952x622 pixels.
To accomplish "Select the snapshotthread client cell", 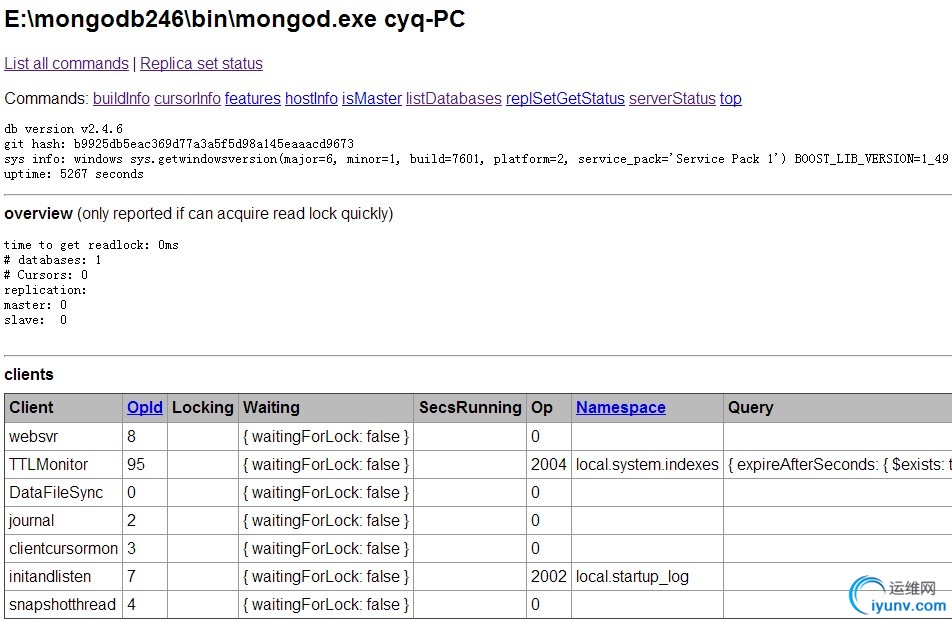I will point(62,605).
